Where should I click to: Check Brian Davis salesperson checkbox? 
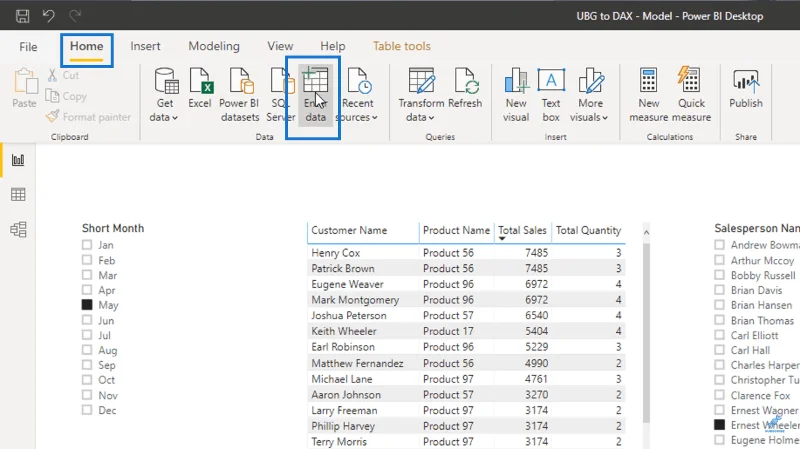pos(719,290)
